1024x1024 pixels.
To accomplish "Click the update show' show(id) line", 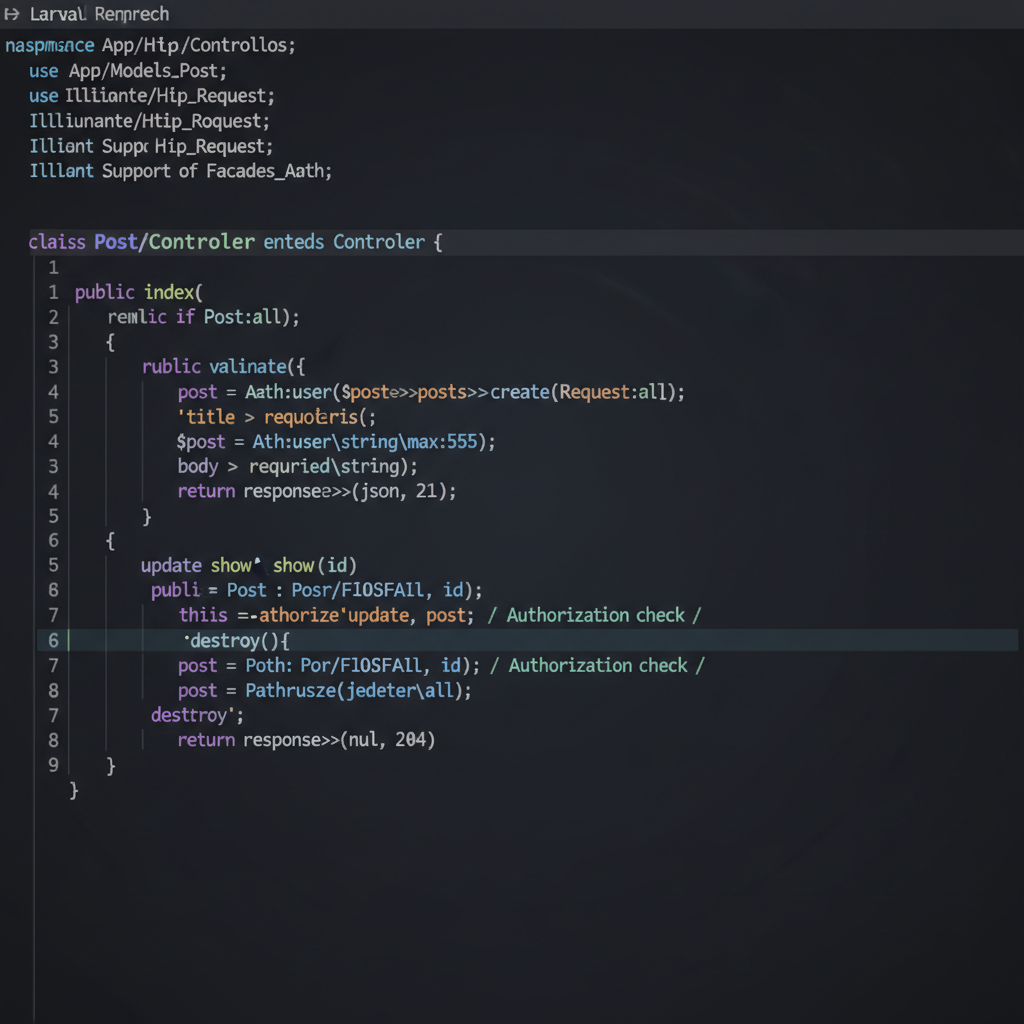I will (248, 566).
